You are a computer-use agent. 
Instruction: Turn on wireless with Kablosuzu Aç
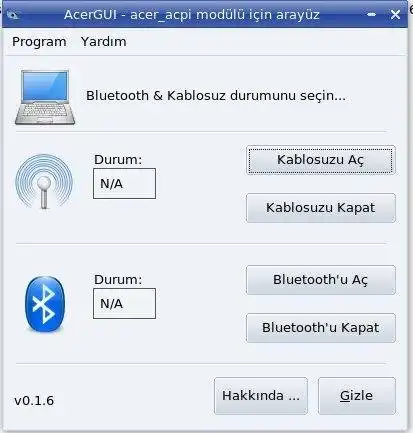pyautogui.click(x=321, y=160)
